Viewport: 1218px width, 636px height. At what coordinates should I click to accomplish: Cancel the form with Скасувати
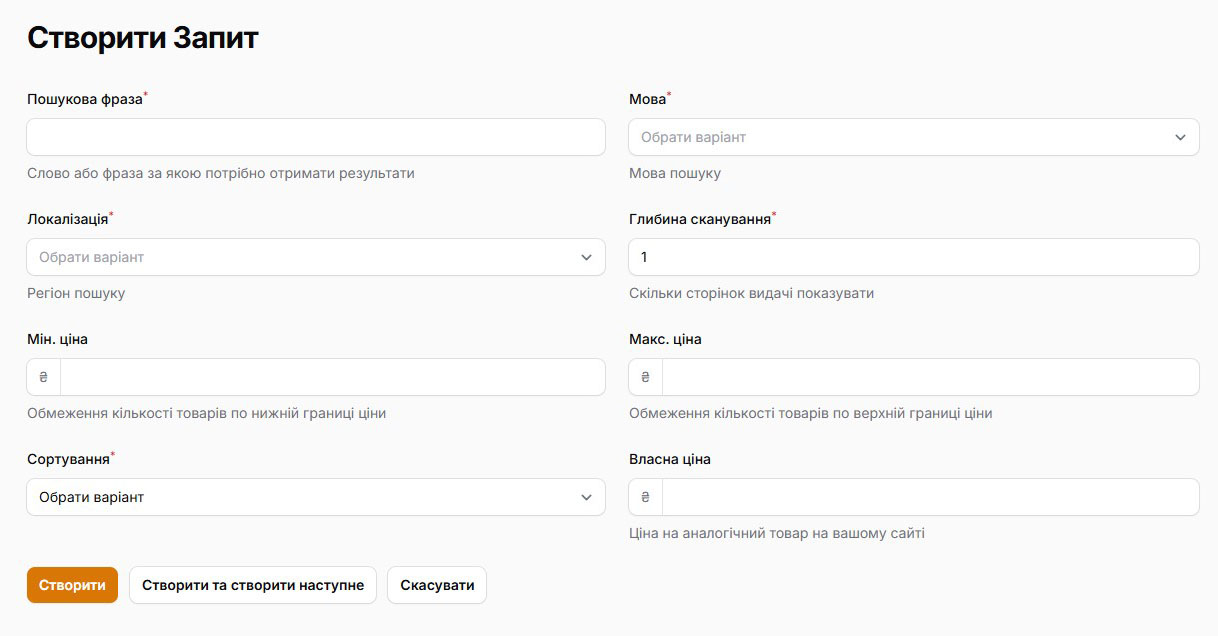coord(437,585)
